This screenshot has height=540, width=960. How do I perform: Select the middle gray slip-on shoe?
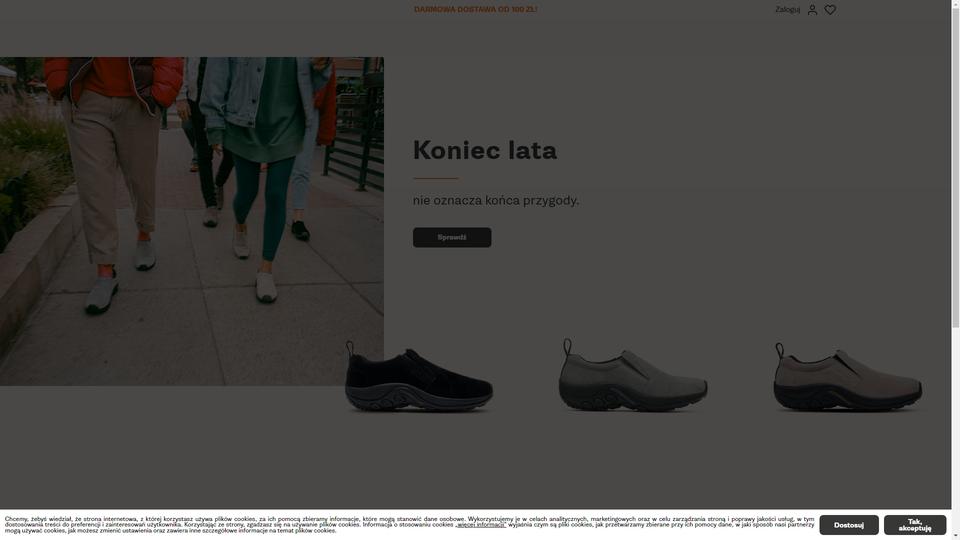633,375
